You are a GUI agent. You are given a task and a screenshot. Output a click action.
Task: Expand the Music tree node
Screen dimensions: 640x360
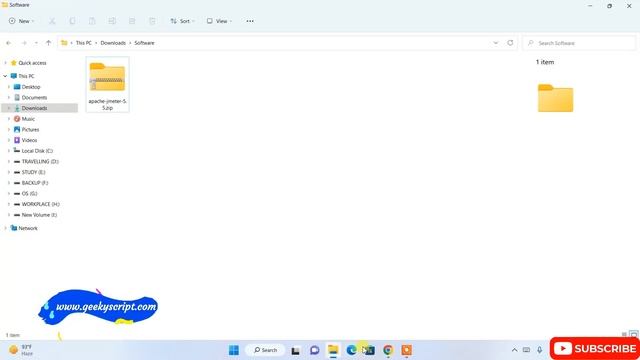[x=9, y=119]
